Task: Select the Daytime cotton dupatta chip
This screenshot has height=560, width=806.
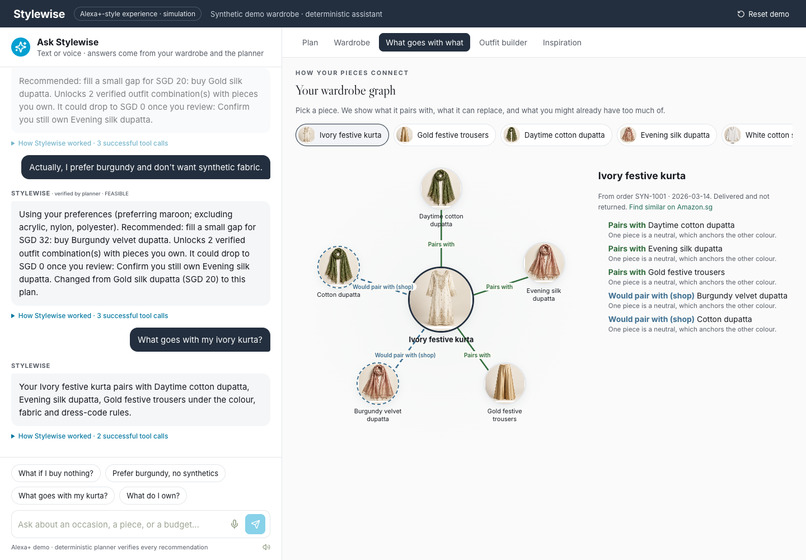Action: 556,135
